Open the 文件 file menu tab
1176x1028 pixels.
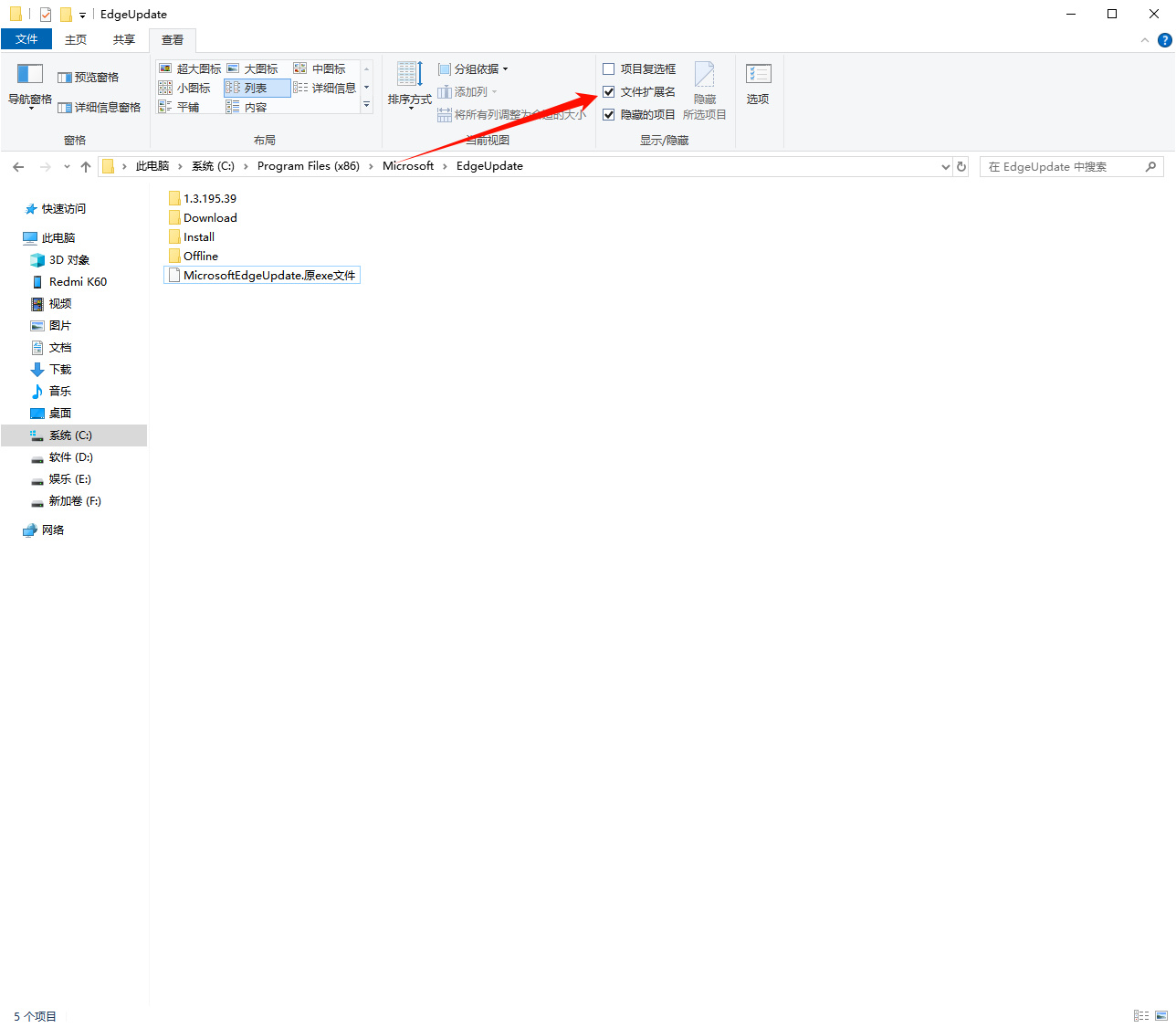tap(27, 39)
